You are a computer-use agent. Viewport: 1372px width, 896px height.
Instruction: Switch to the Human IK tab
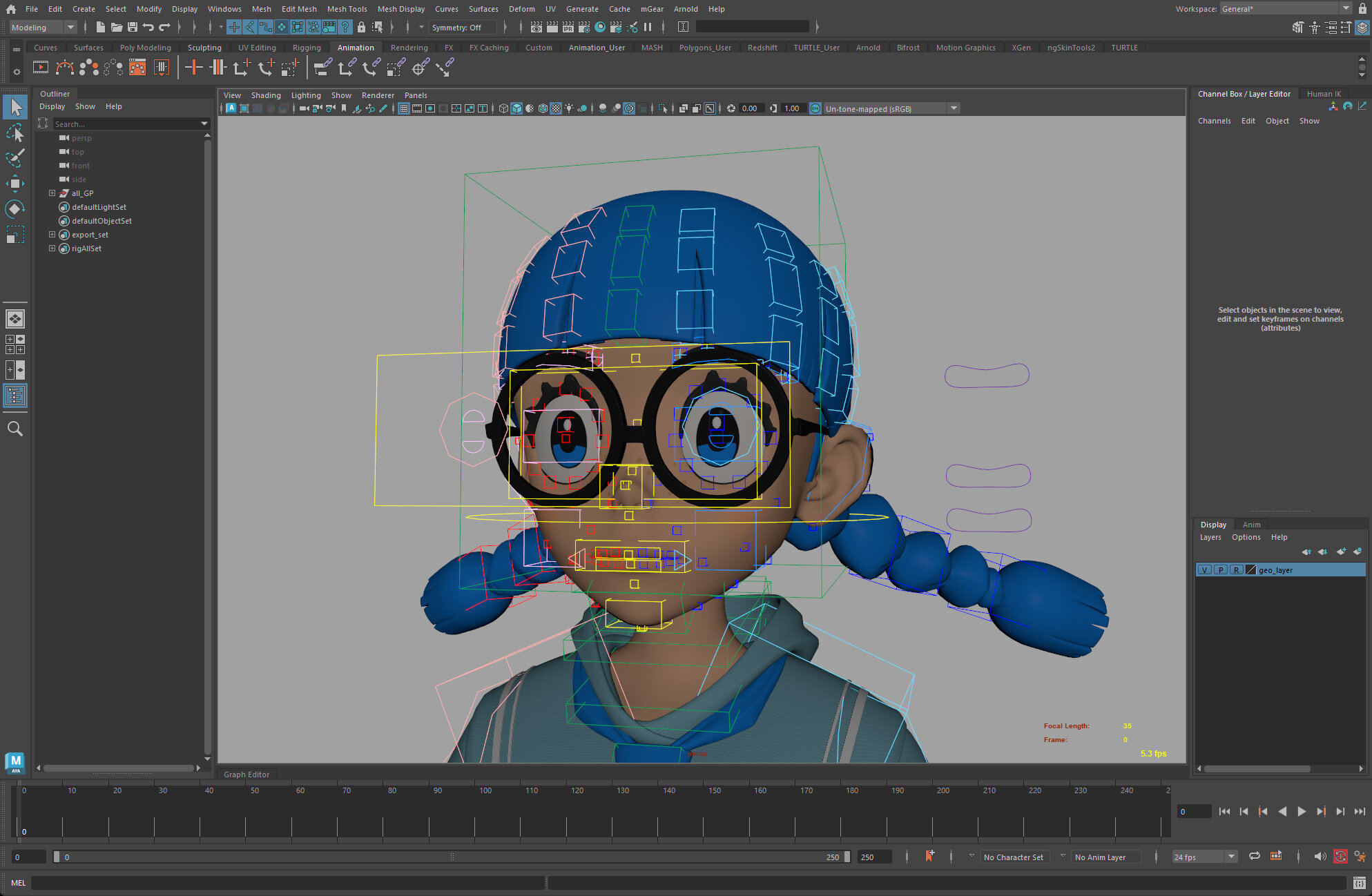tap(1324, 94)
